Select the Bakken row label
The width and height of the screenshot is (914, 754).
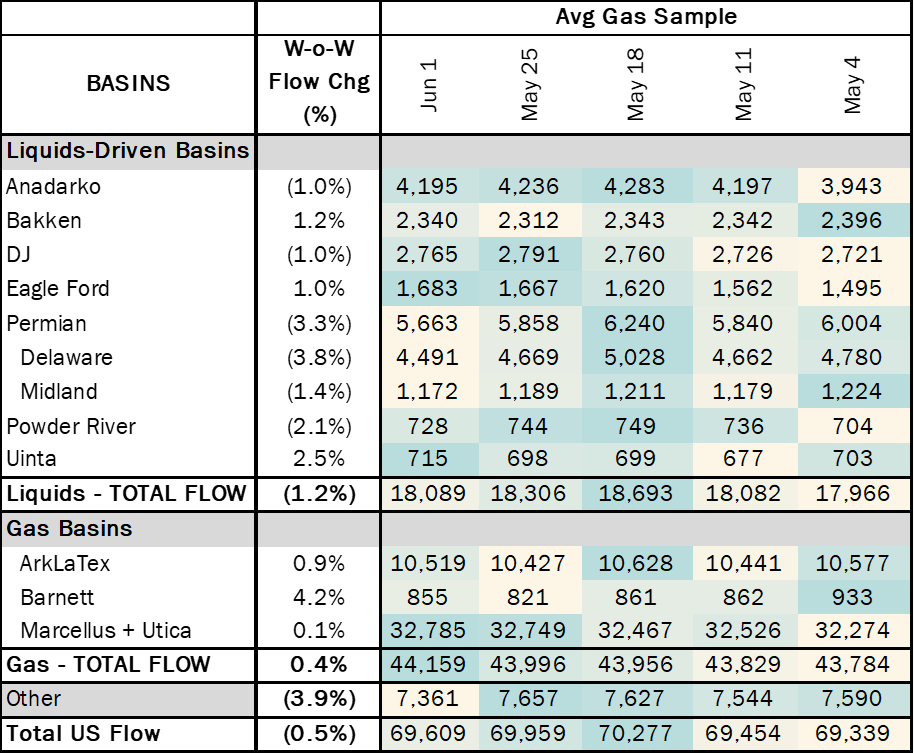tap(44, 221)
